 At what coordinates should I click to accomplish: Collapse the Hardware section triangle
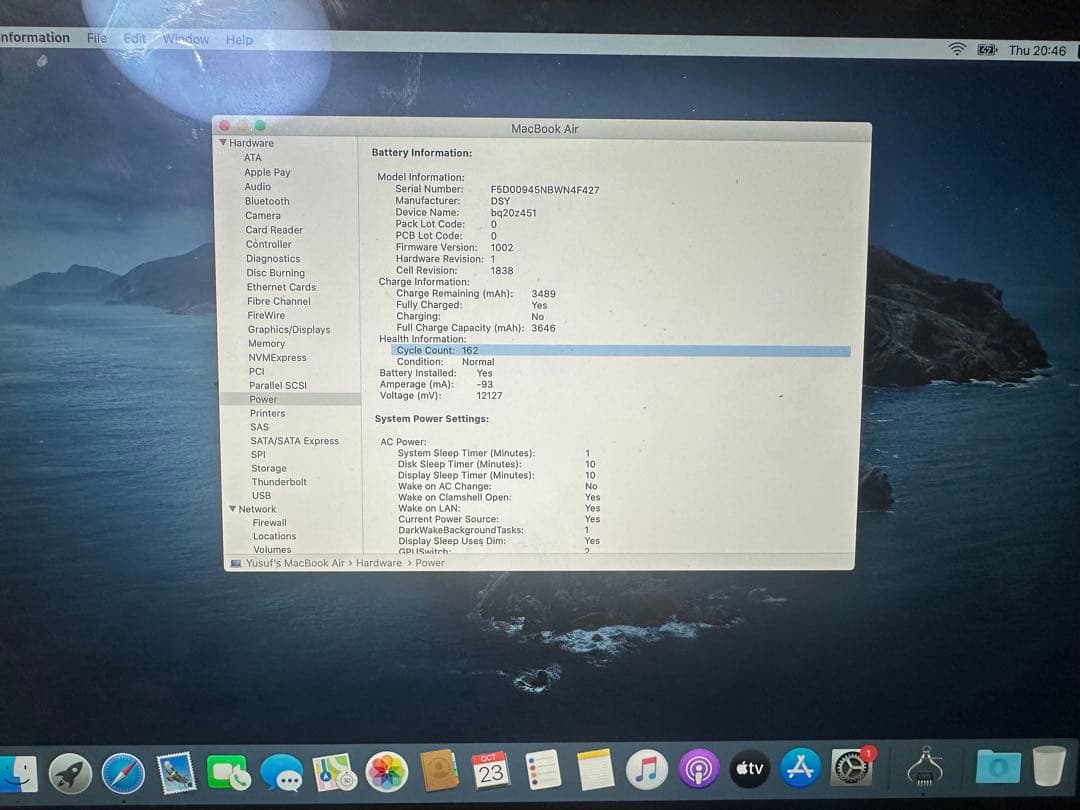point(221,143)
